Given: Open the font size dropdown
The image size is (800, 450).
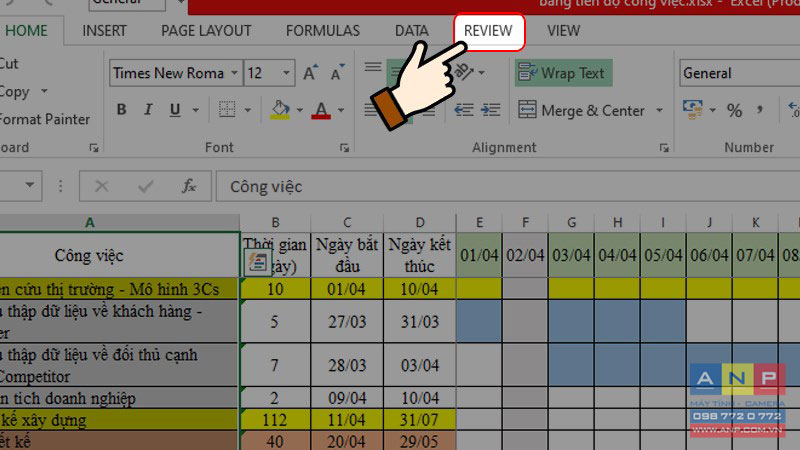Looking at the screenshot, I should [286, 73].
